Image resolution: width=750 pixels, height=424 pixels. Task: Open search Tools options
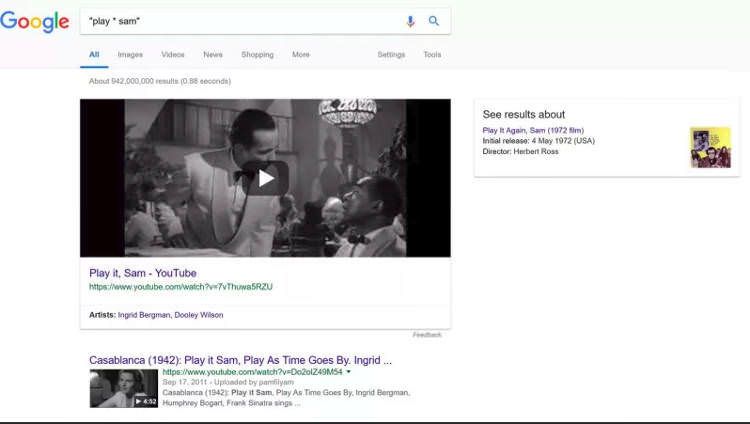click(x=432, y=55)
